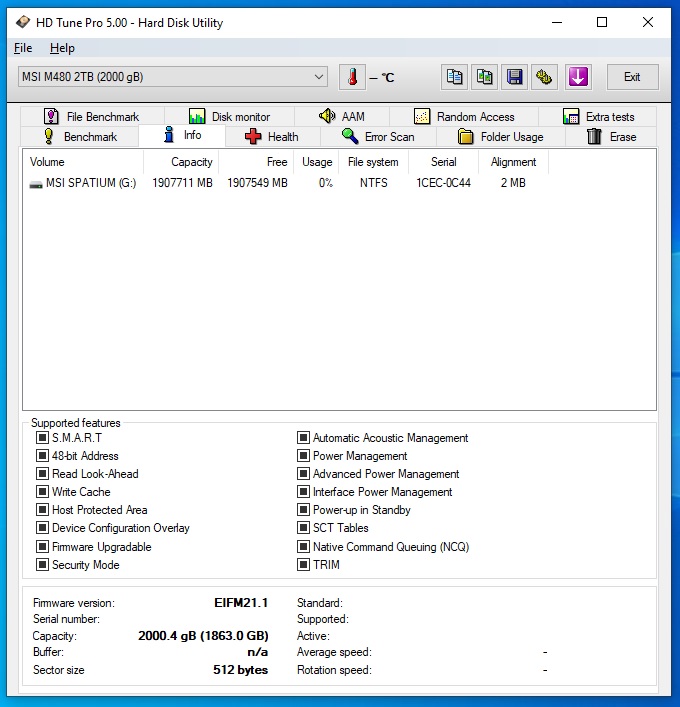Open the File menu
The width and height of the screenshot is (680, 707).
tap(23, 48)
